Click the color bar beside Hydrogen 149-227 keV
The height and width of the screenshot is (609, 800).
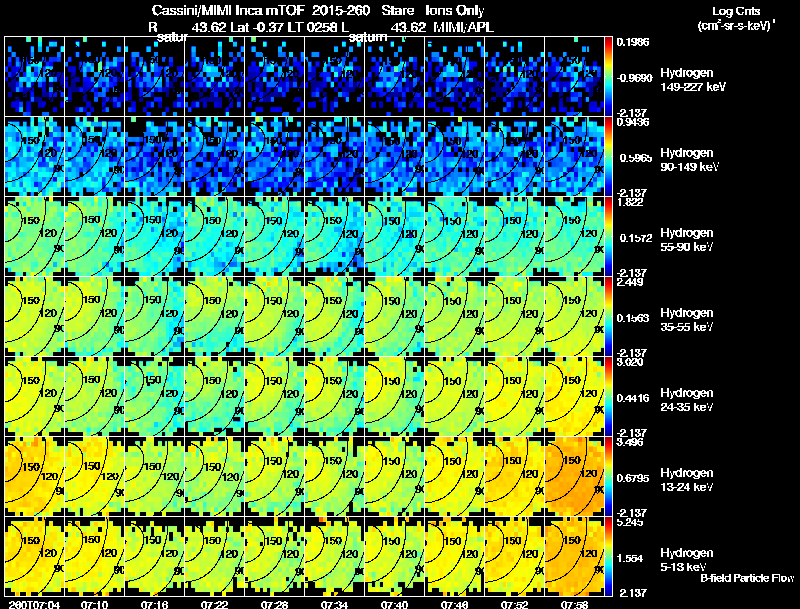608,76
